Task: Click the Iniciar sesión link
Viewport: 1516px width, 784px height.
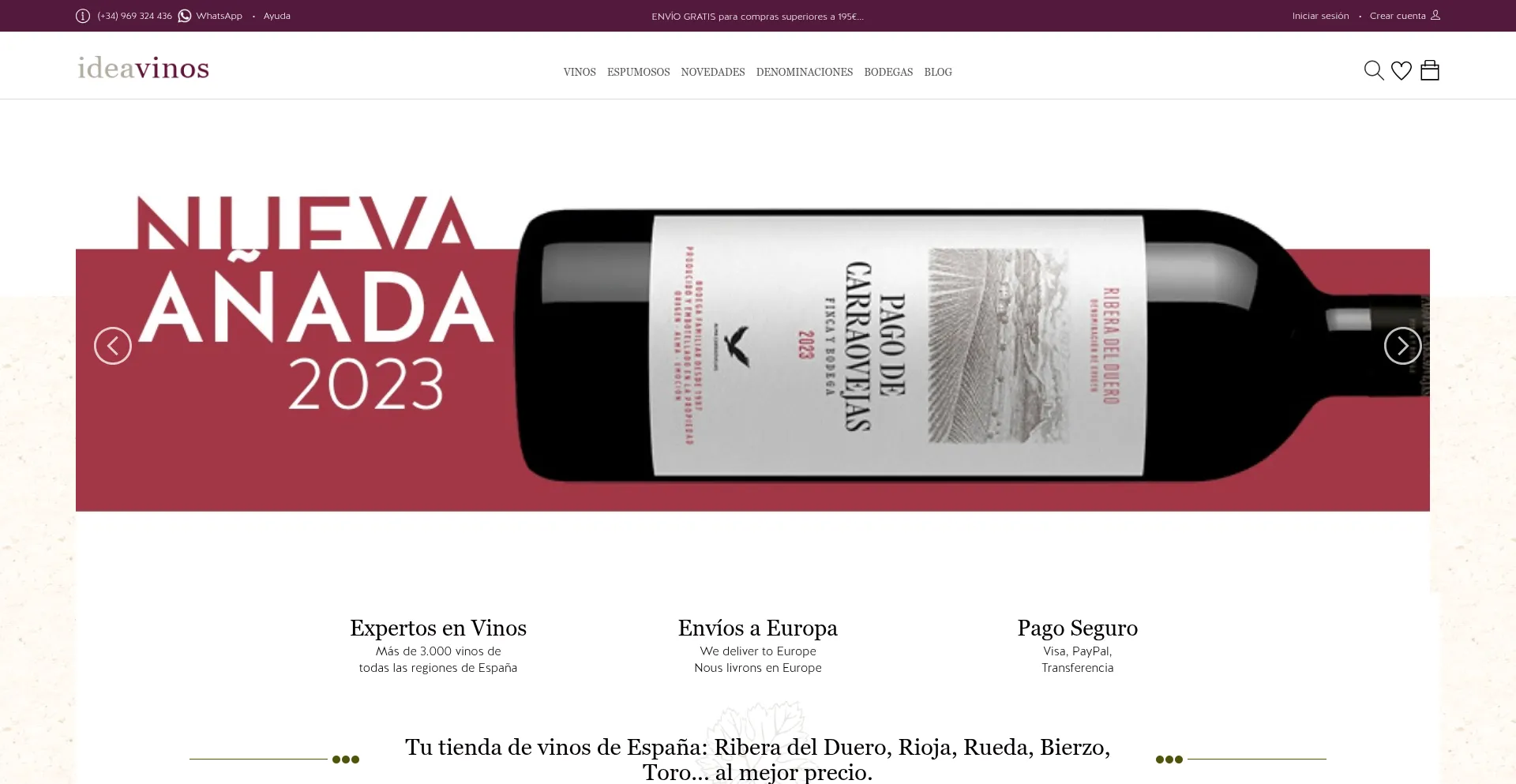Action: (x=1320, y=16)
